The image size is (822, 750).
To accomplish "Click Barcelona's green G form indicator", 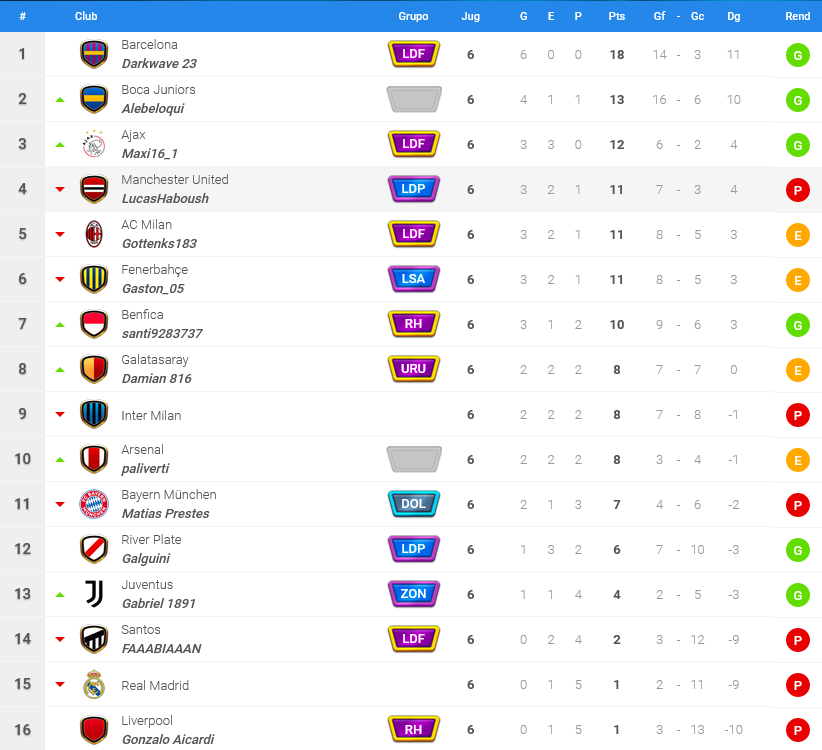I will pyautogui.click(x=797, y=55).
